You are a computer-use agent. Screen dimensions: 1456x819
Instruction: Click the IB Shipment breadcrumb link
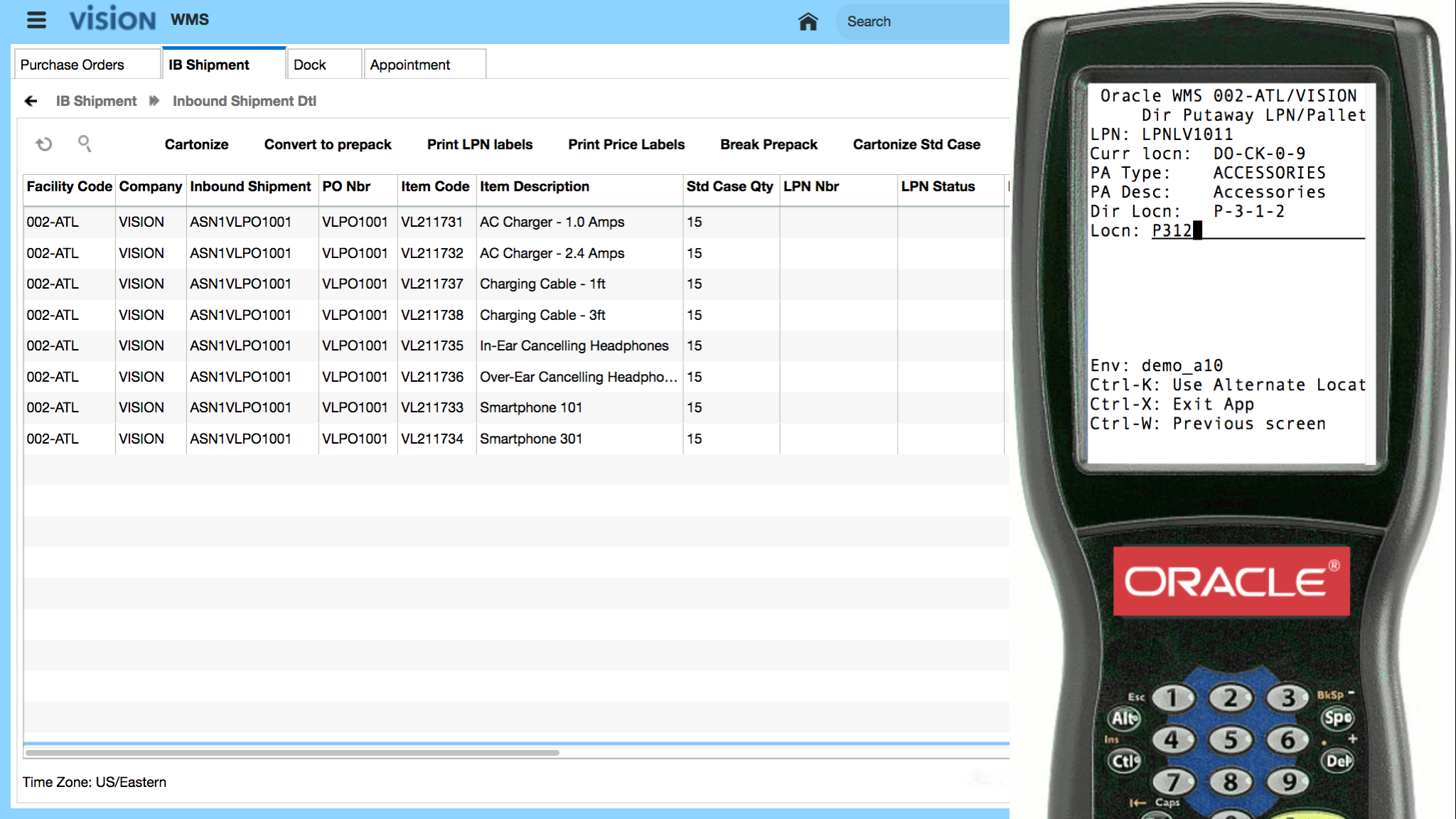[96, 101]
